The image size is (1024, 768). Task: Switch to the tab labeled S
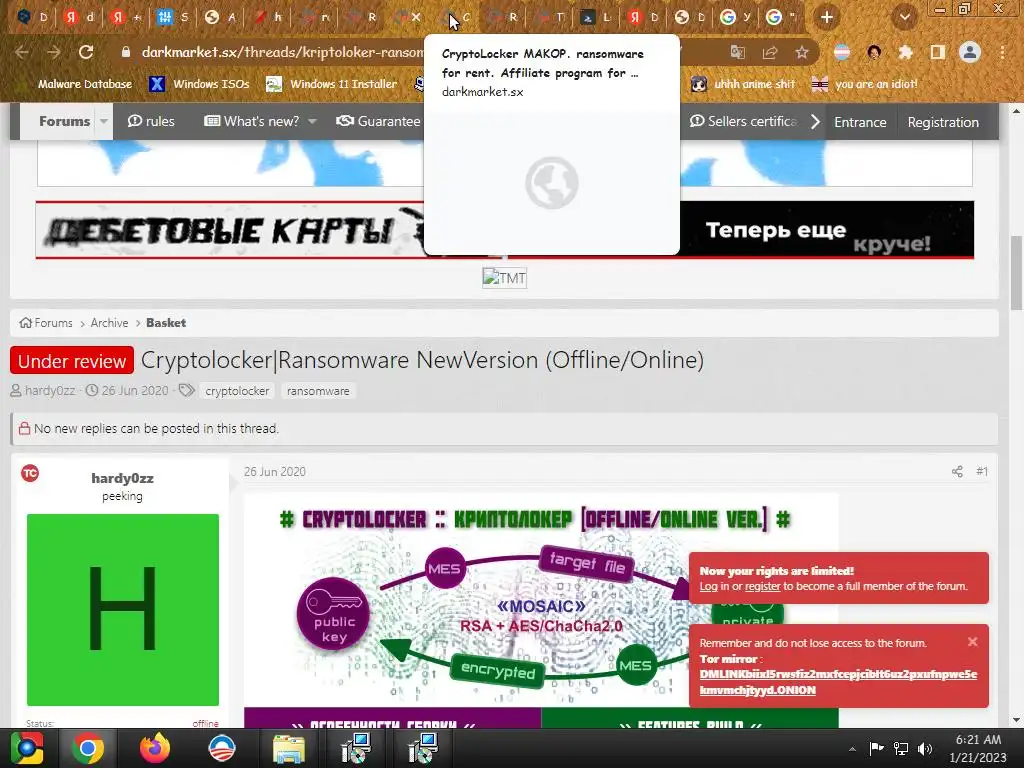point(174,17)
